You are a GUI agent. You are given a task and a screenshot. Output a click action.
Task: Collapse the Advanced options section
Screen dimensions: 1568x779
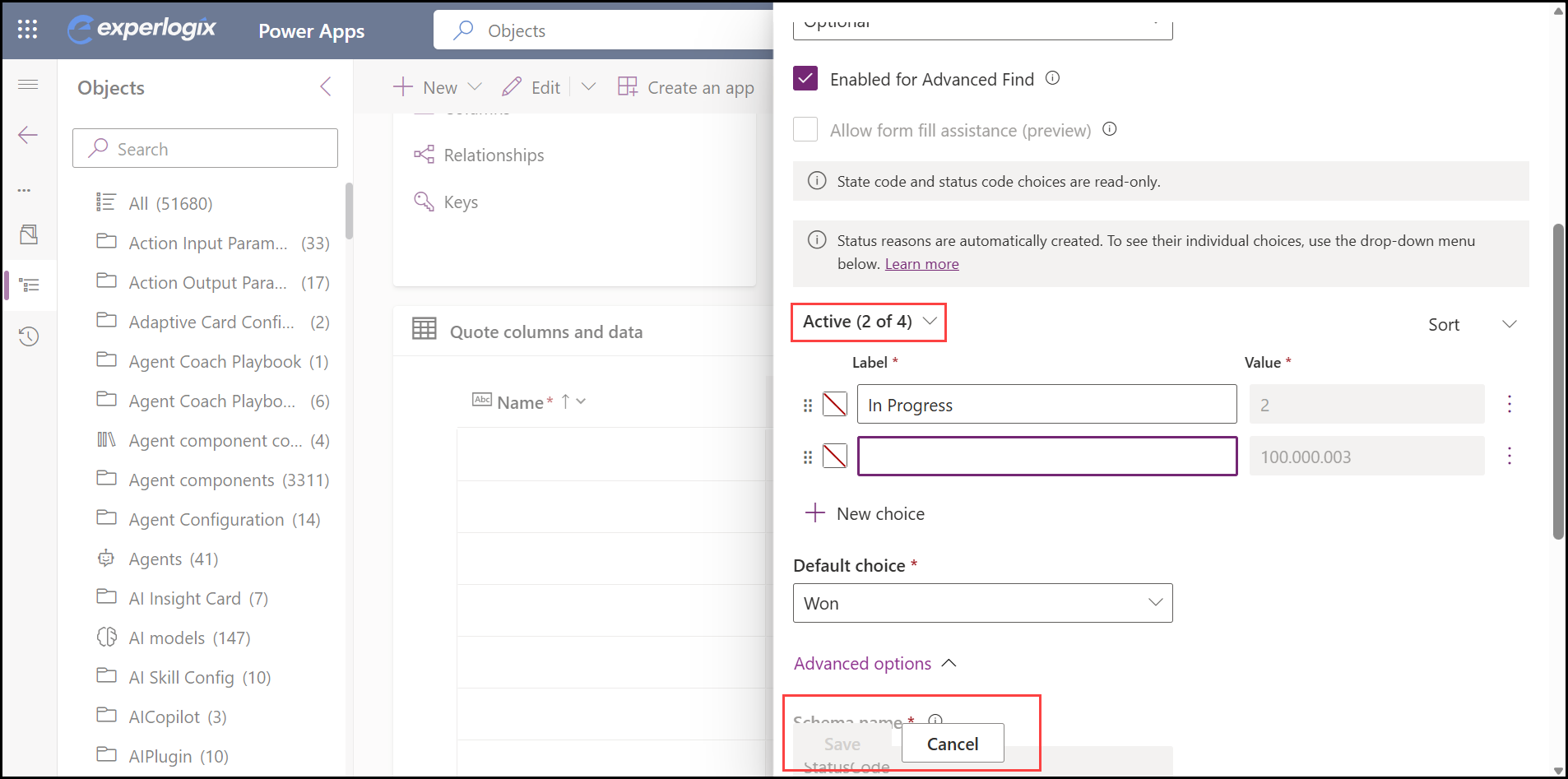[875, 663]
